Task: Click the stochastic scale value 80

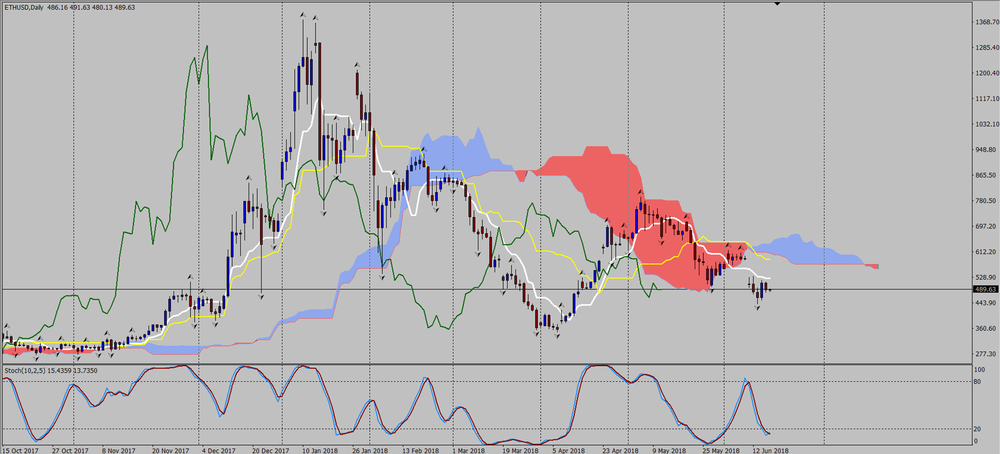Action: [978, 381]
